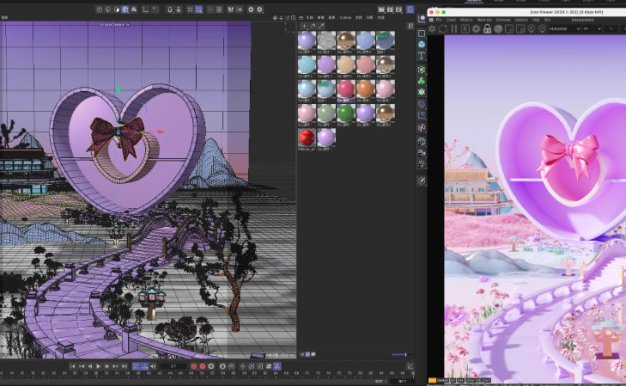This screenshot has height=386, width=626.
Task: Click the green cloner icon in side palette
Action: [x=421, y=81]
